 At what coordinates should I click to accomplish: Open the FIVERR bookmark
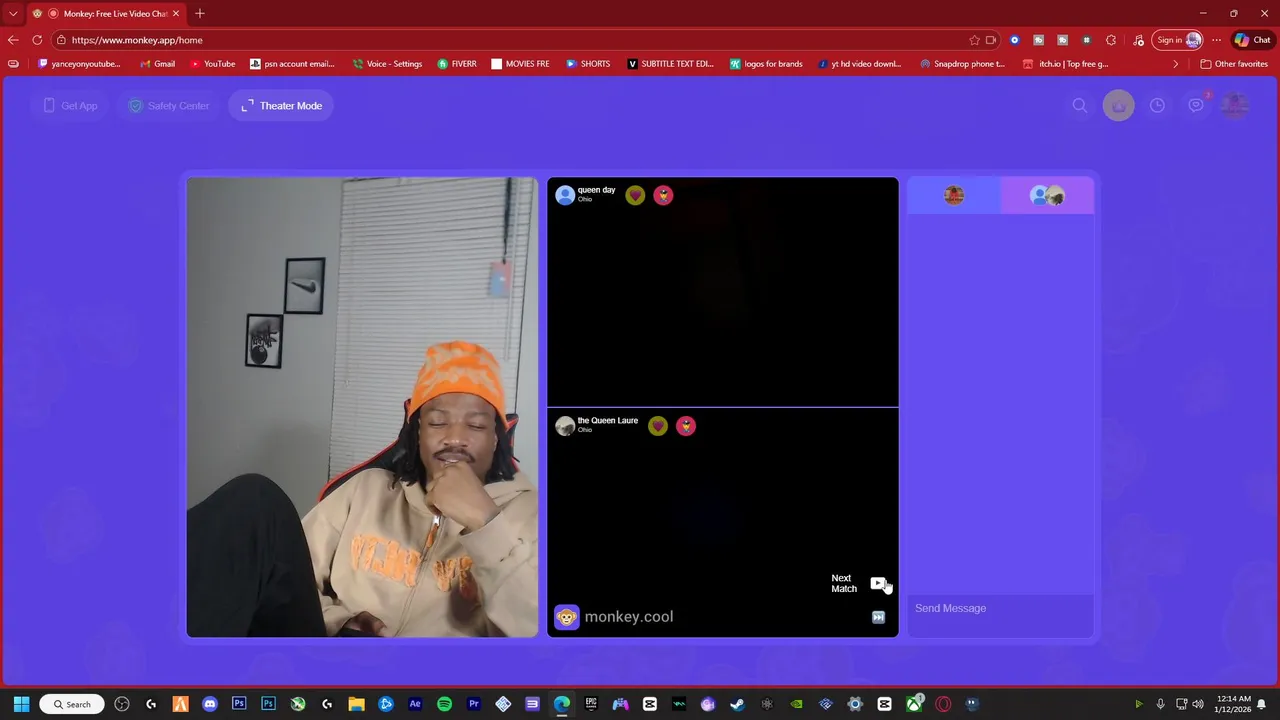pos(457,64)
